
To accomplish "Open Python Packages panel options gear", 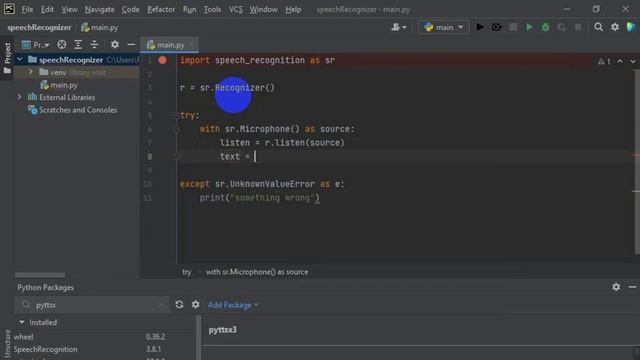I will [x=616, y=287].
